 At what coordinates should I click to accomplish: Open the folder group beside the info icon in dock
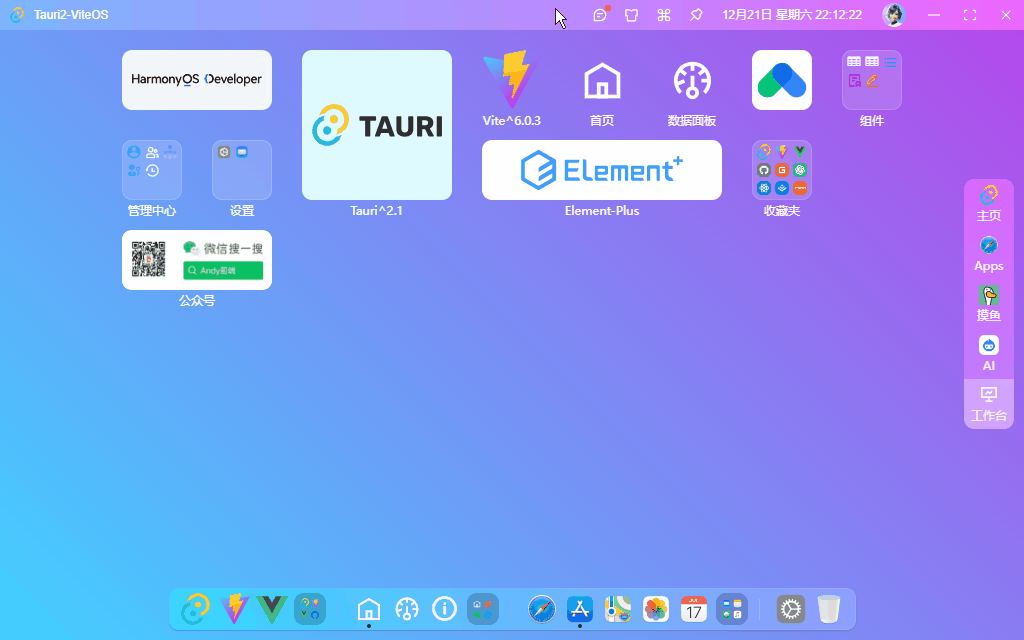coord(483,609)
